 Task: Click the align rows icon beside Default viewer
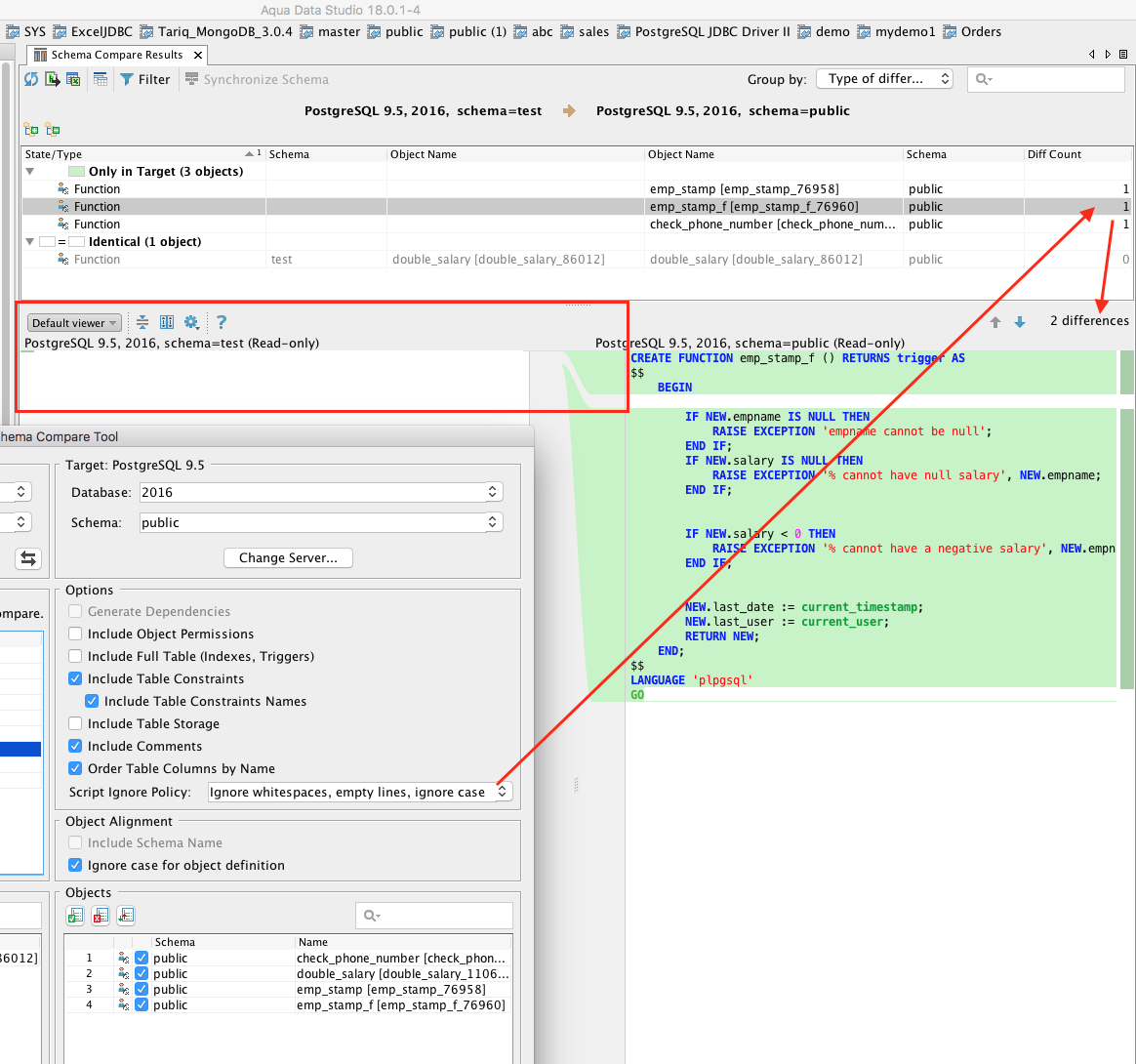point(142,322)
